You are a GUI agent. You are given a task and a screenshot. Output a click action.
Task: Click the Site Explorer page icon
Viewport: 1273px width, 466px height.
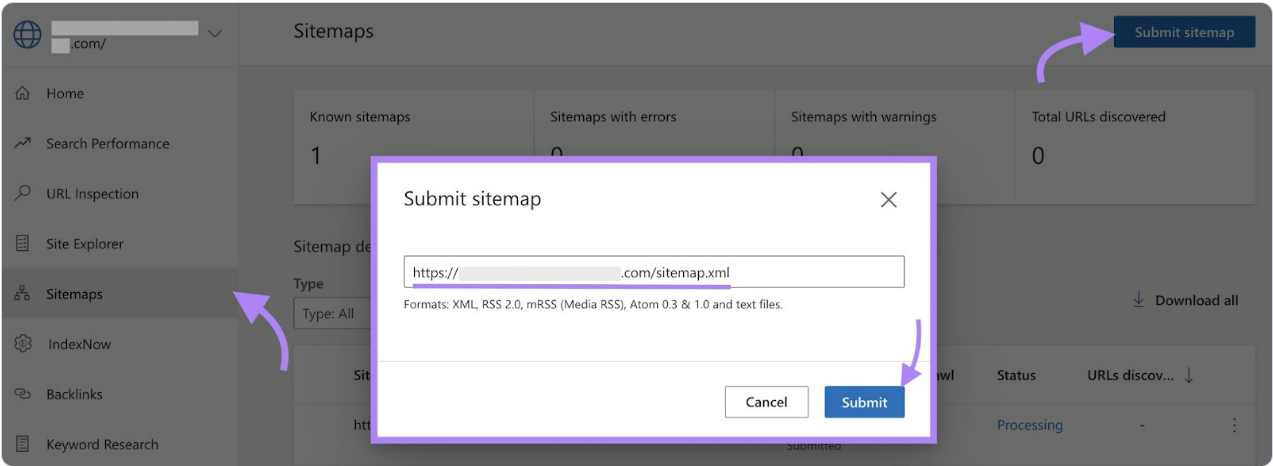(22, 244)
